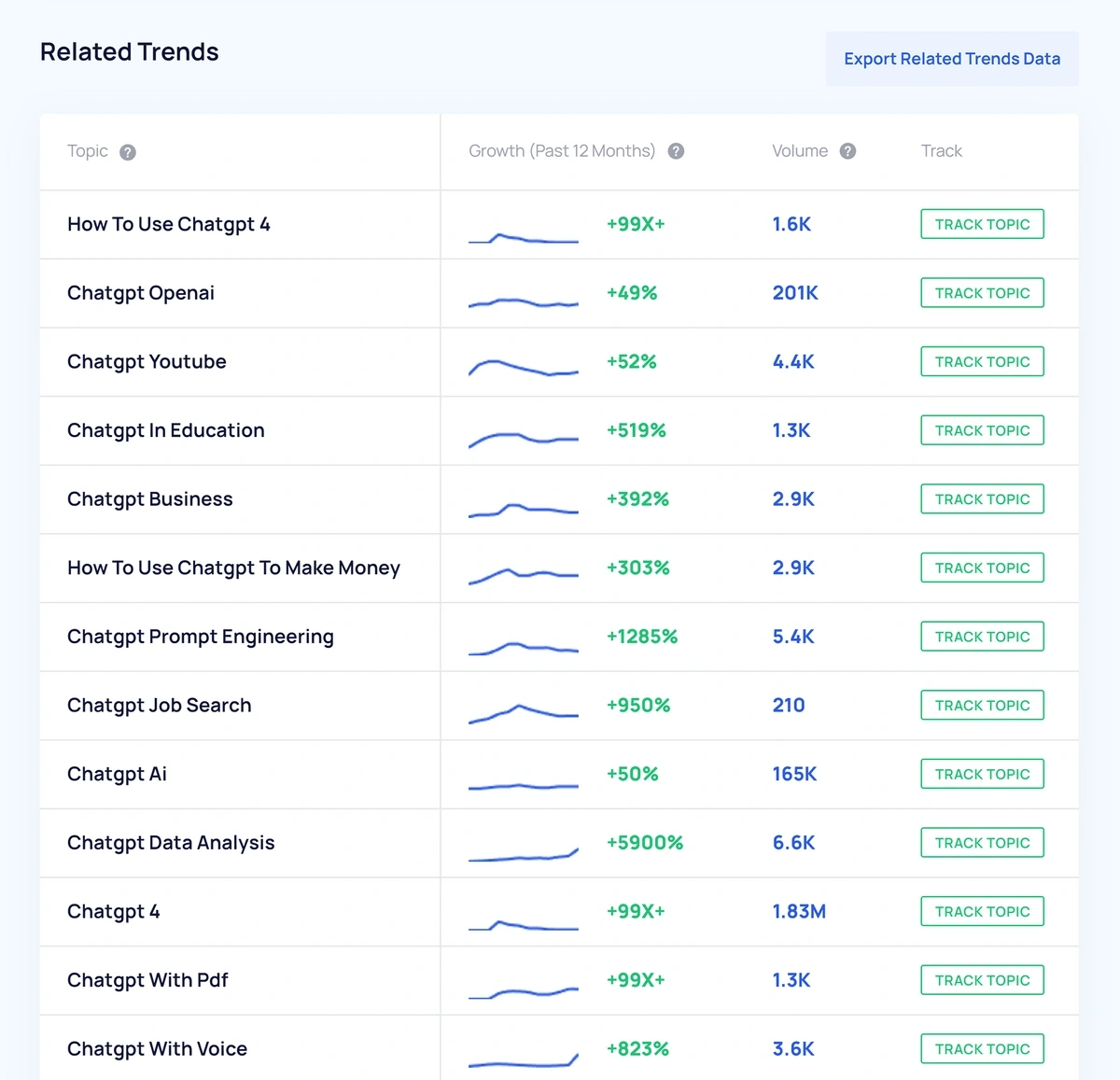The height and width of the screenshot is (1080, 1120).
Task: Click the +5900% growth figure
Action: pos(645,843)
